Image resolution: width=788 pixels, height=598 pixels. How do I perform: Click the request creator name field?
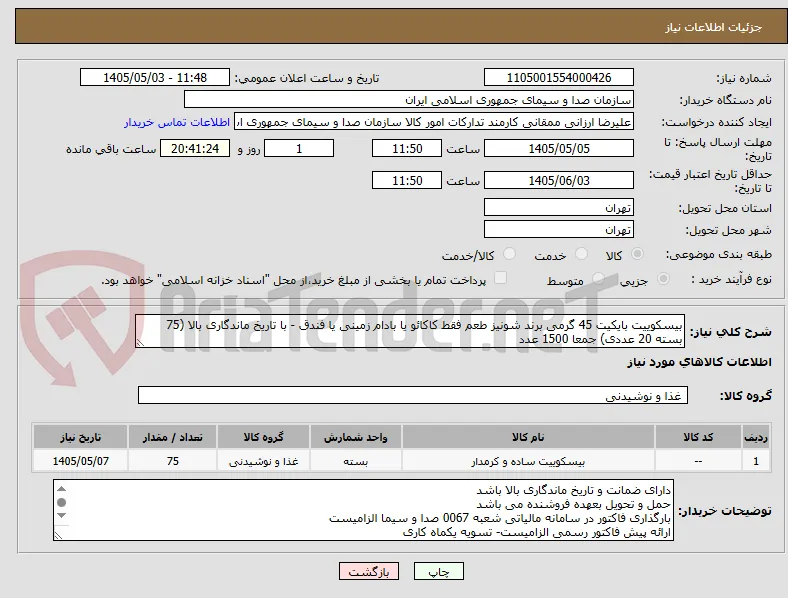point(434,122)
